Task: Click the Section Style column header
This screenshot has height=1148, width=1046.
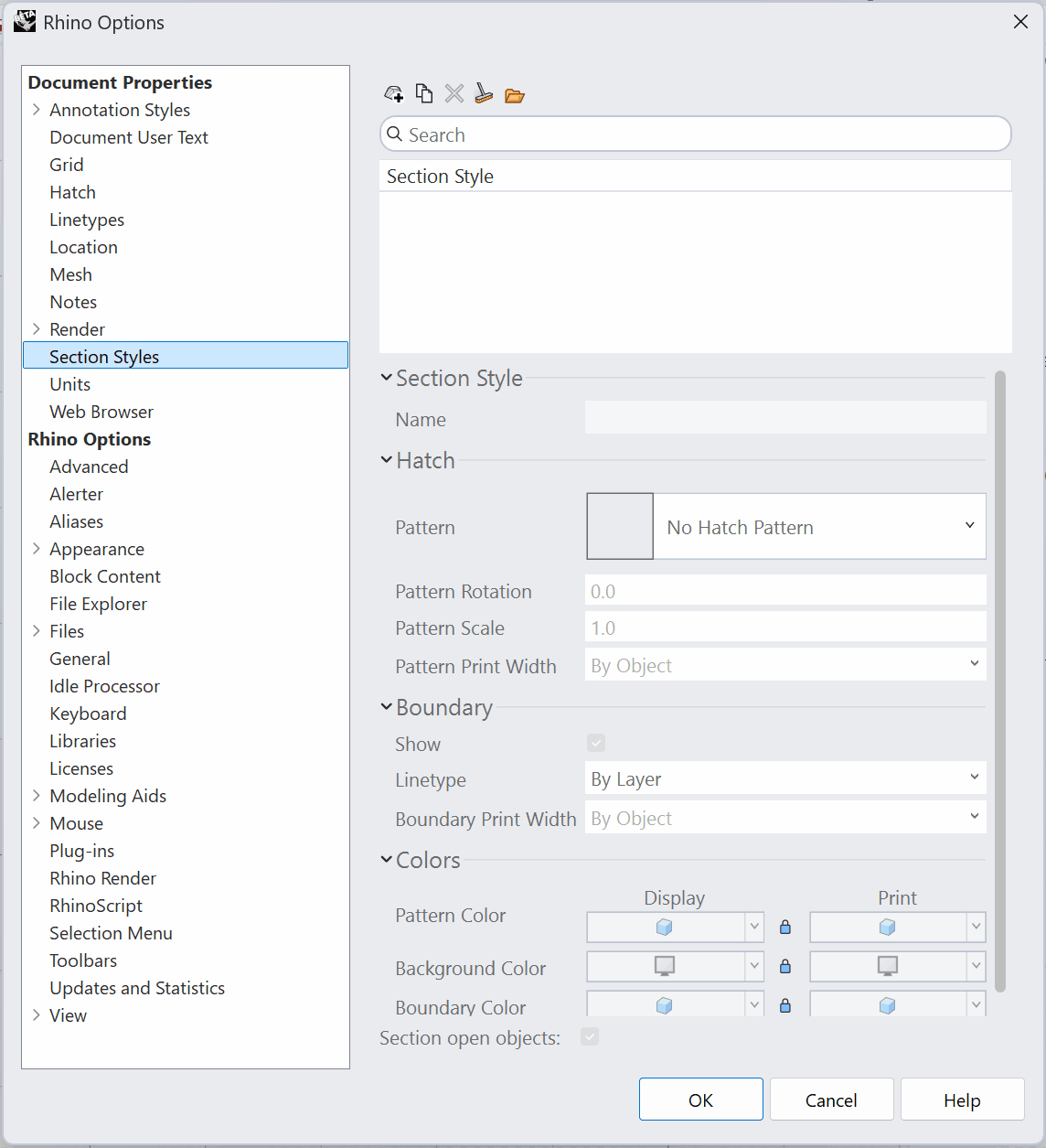Action: coord(695,176)
